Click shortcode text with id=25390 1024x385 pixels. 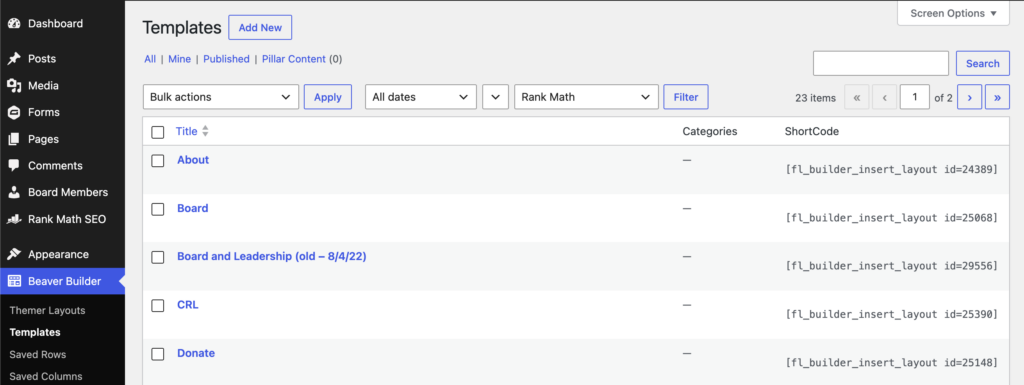click(891, 315)
